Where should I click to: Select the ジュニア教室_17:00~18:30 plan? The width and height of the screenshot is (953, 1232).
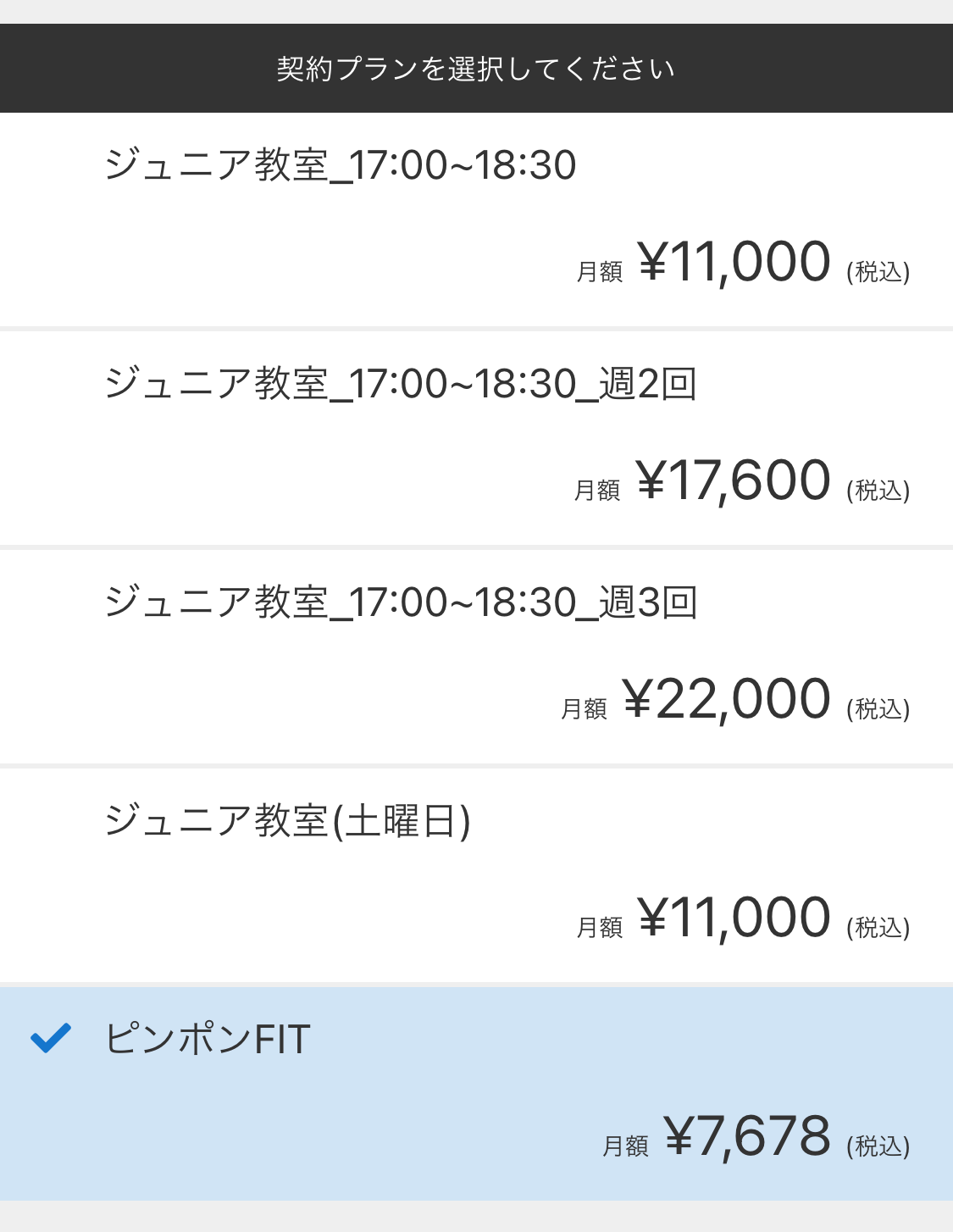pos(476,219)
